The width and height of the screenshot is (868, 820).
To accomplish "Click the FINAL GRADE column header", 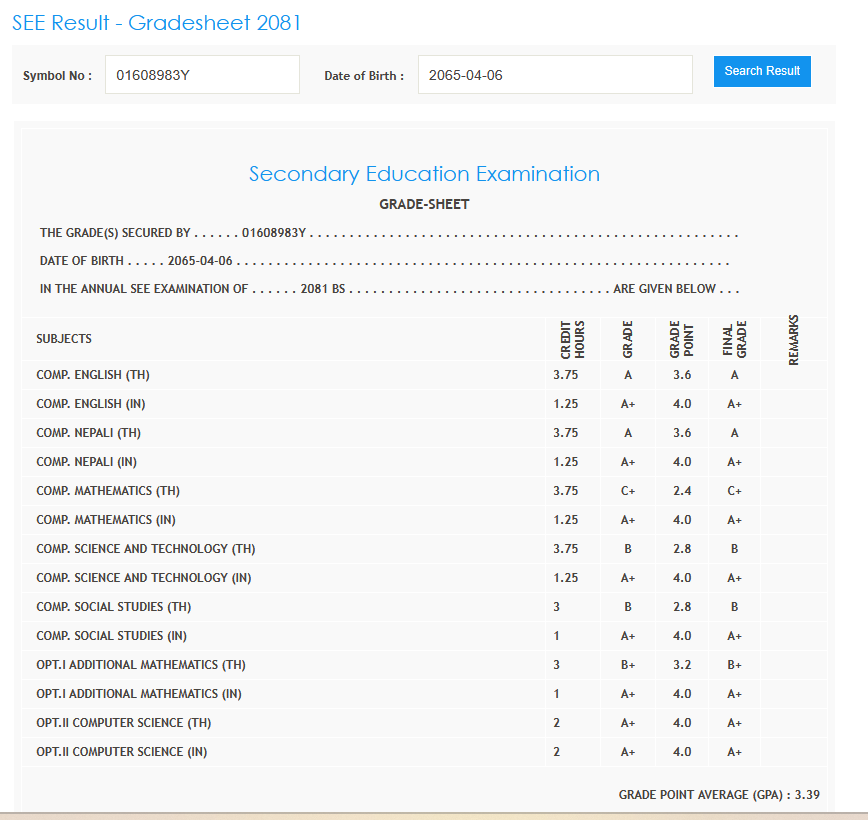I will click(734, 340).
